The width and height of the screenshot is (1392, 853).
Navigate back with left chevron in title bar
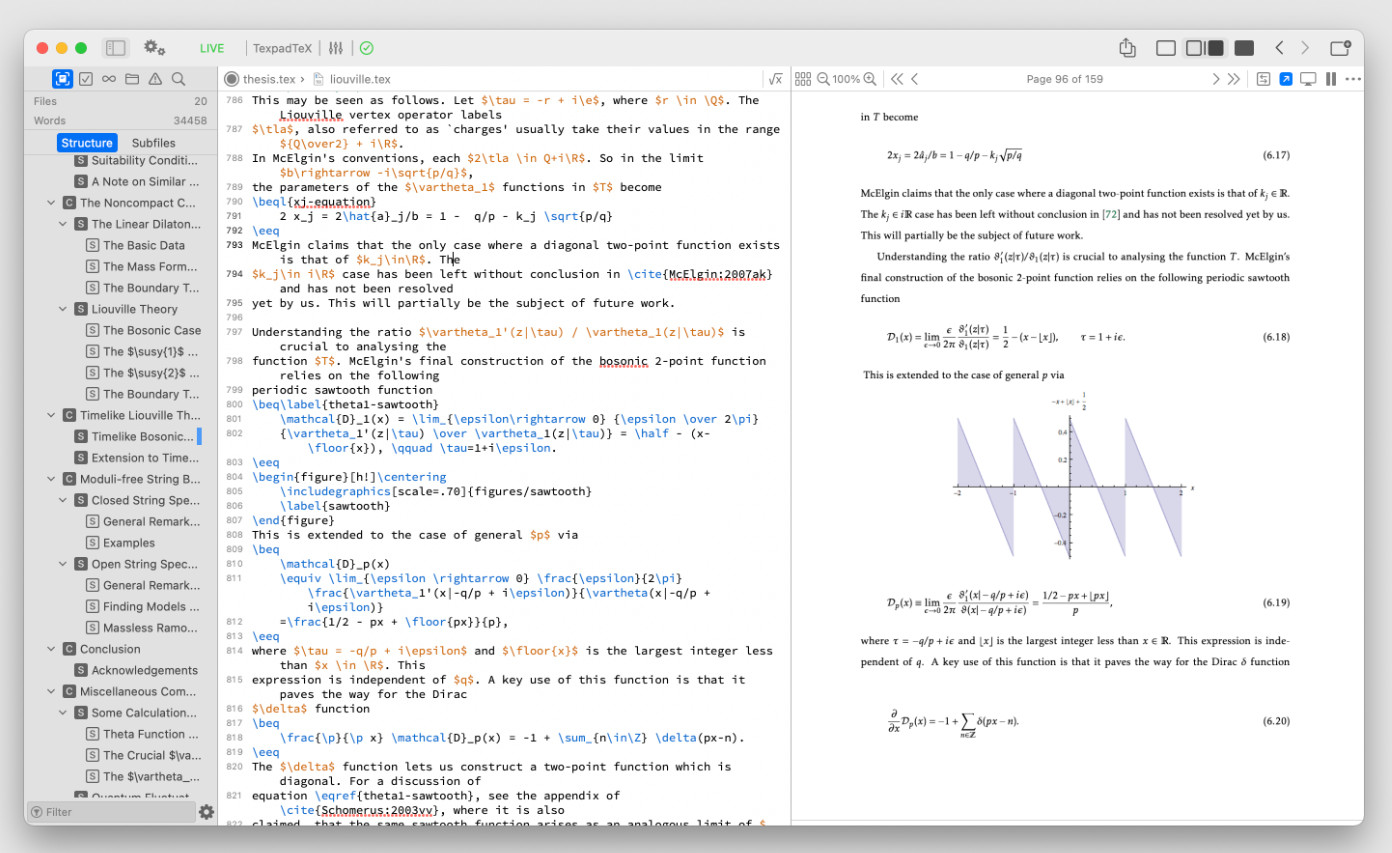click(1279, 48)
